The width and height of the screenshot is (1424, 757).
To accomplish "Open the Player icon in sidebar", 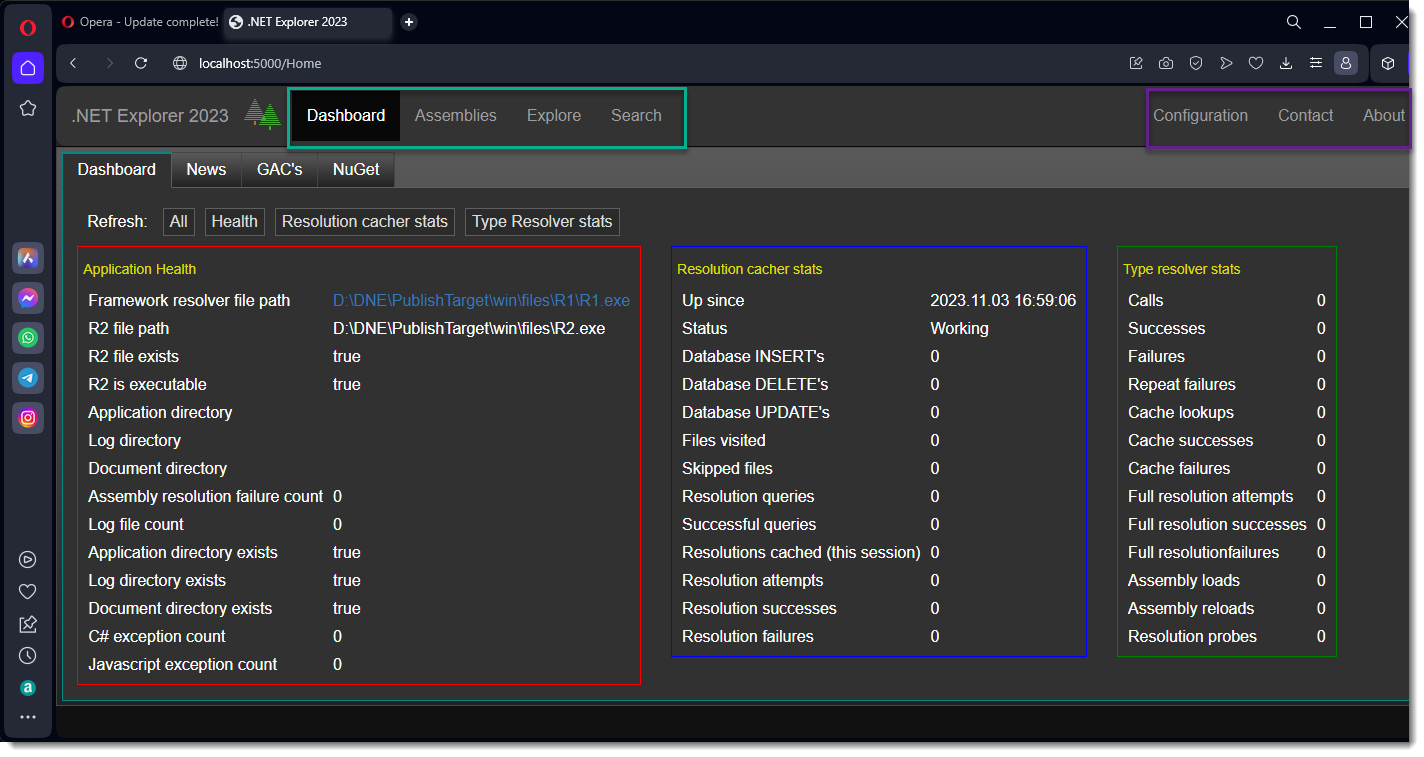I will [x=28, y=560].
